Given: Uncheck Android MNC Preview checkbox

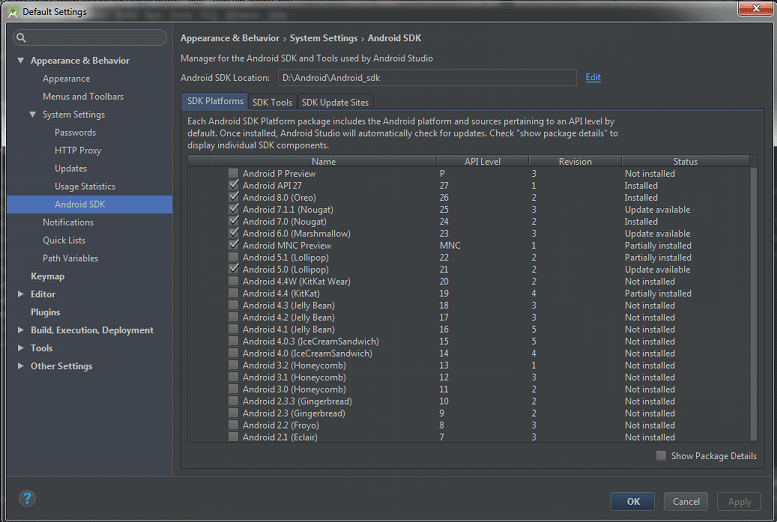Looking at the screenshot, I should (x=233, y=245).
